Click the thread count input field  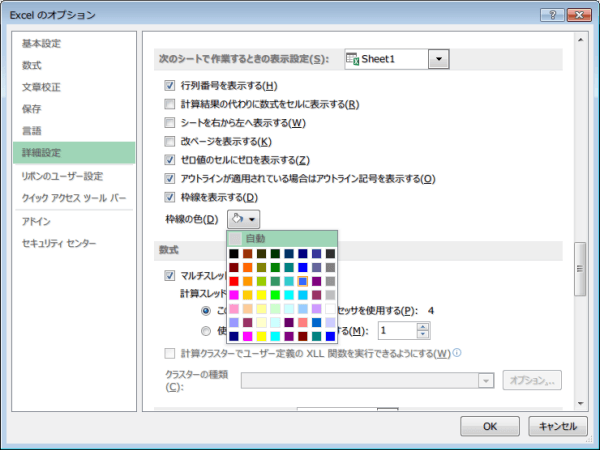[x=398, y=331]
